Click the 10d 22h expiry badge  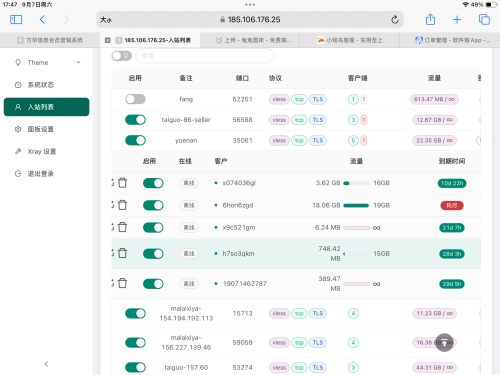452,183
